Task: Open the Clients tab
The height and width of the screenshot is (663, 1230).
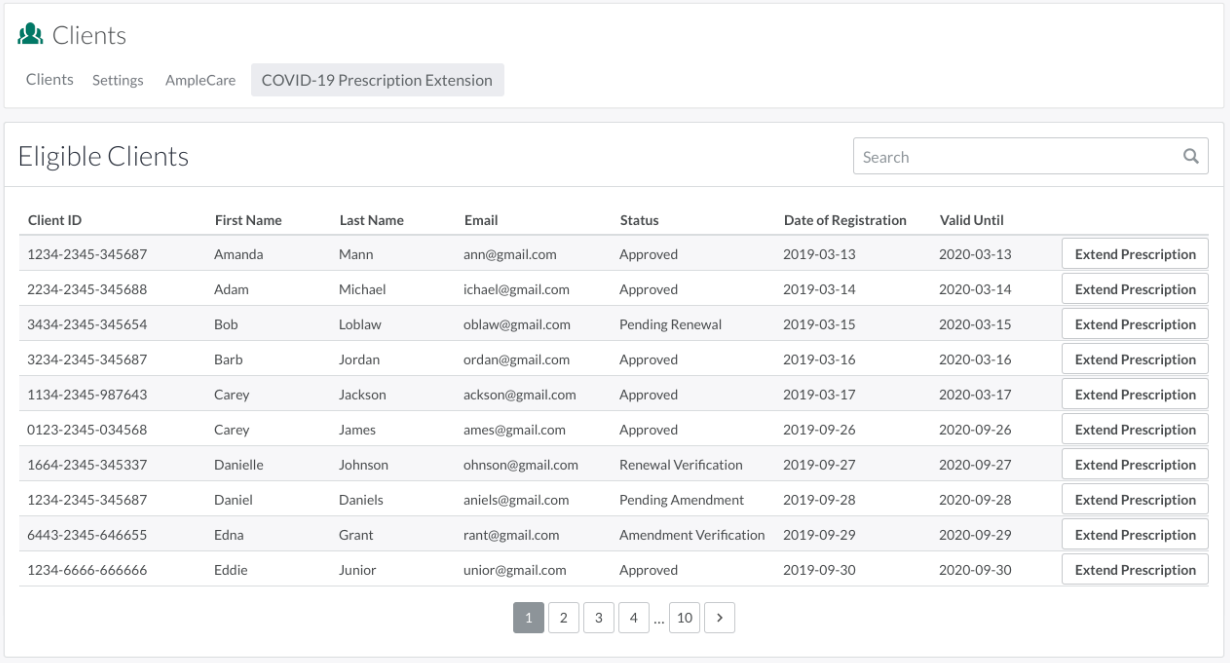Action: [x=49, y=80]
